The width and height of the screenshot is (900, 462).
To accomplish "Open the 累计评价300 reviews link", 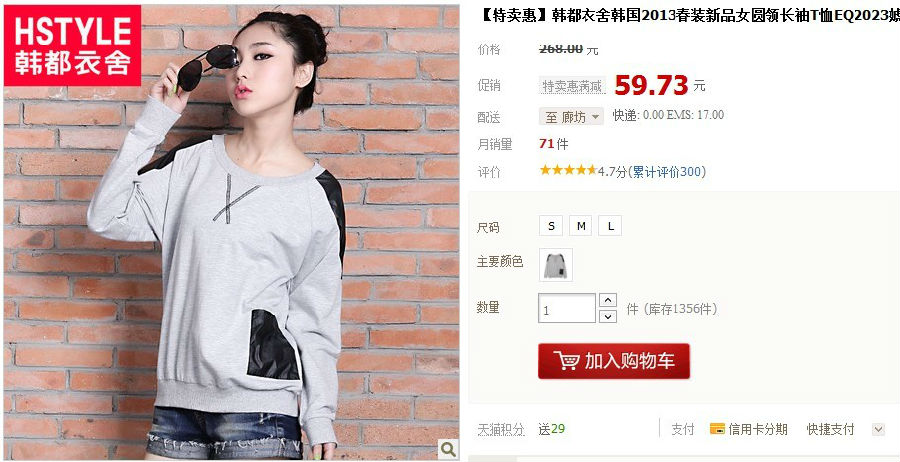I will pos(667,172).
